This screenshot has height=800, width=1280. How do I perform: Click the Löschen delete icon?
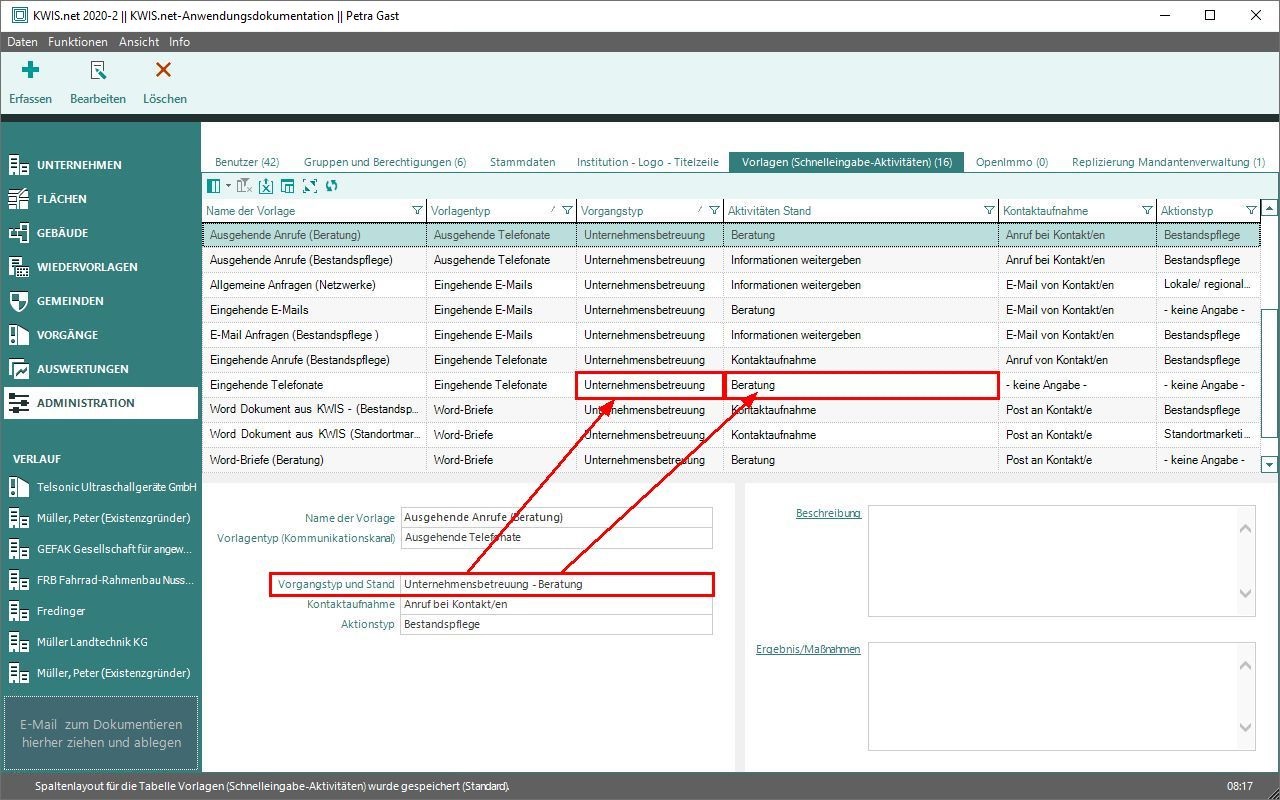pyautogui.click(x=164, y=70)
